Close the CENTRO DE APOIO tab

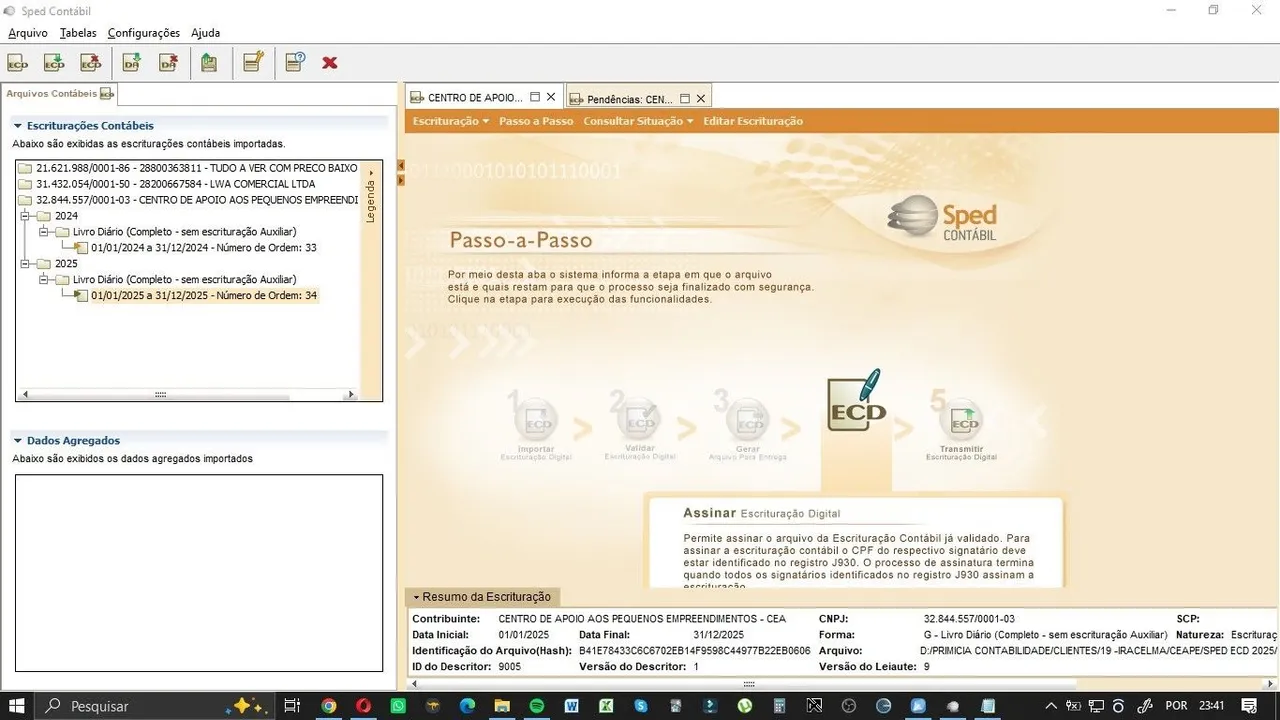(551, 98)
